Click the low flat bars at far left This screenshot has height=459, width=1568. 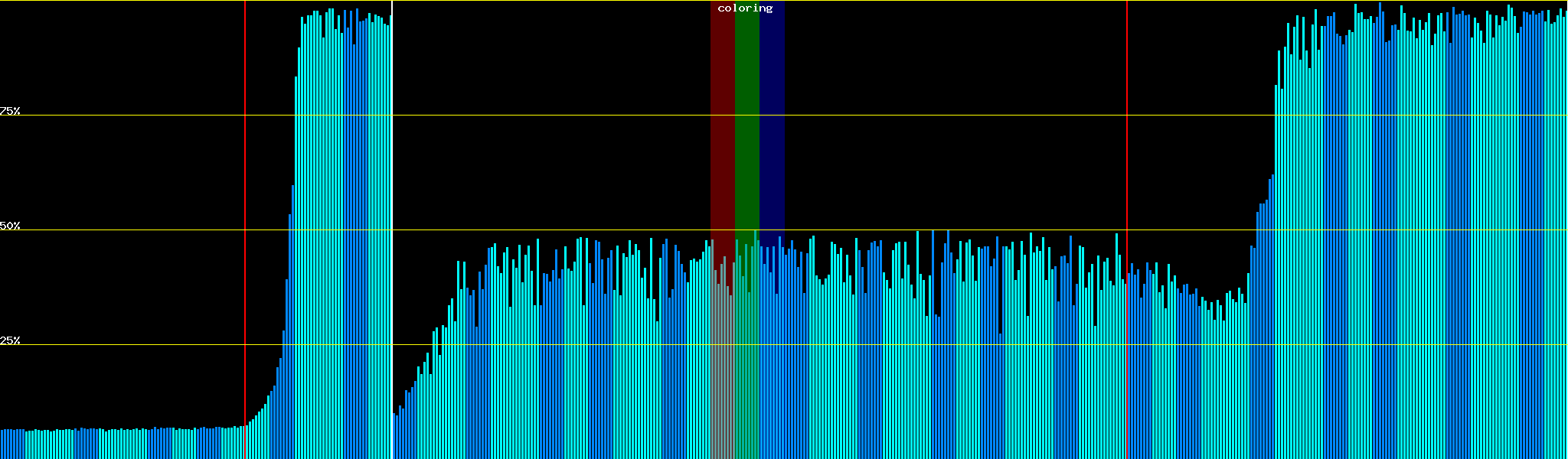[x=115, y=444]
